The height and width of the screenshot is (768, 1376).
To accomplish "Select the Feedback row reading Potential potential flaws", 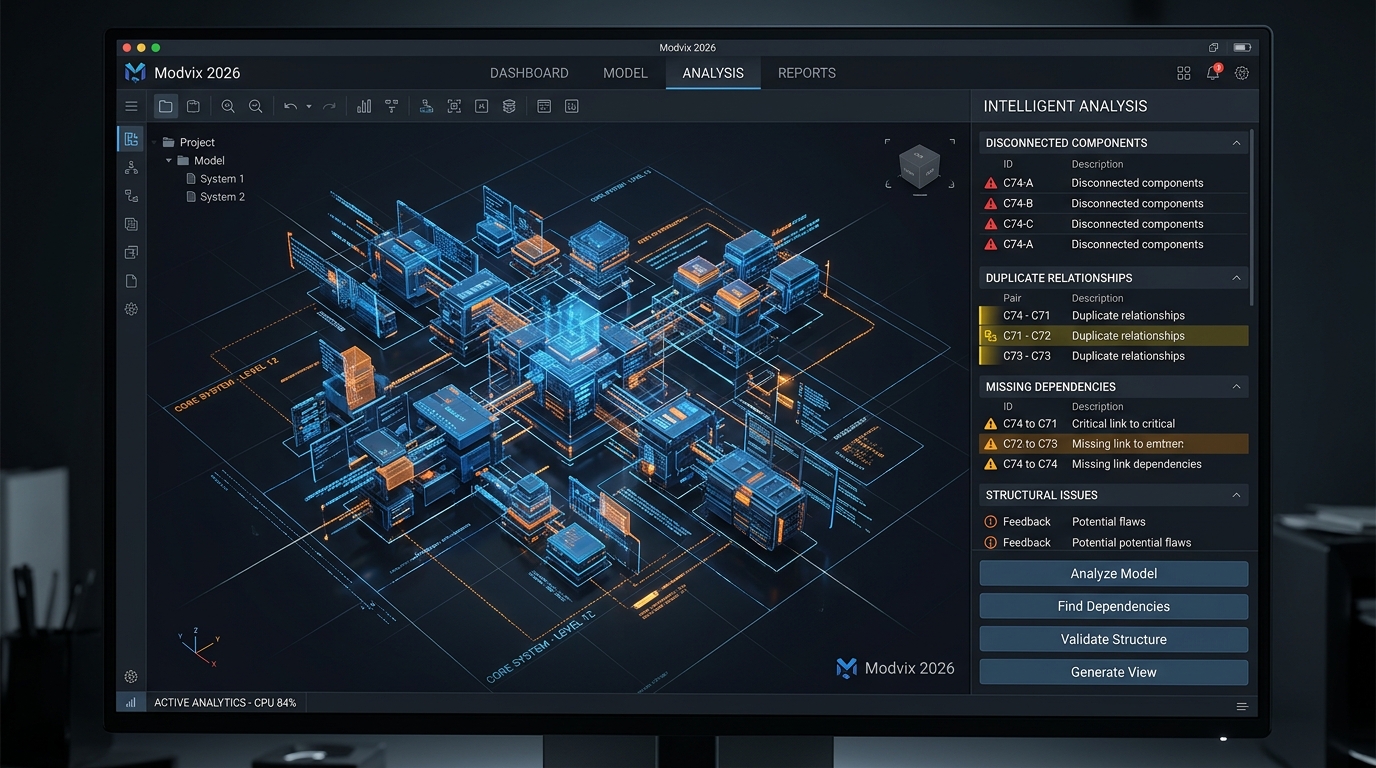I will click(1114, 542).
